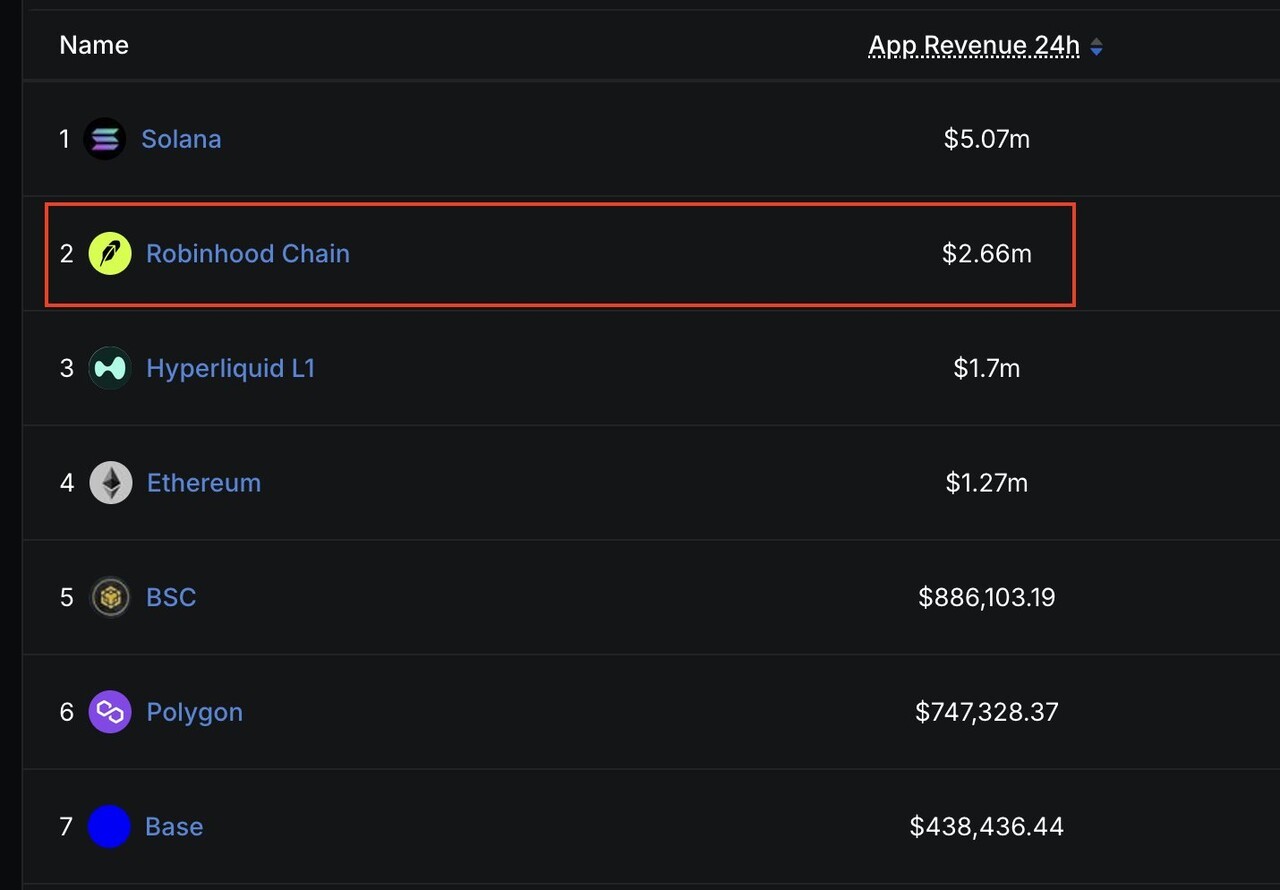
Task: Open the Polygon chain link
Action: pos(195,712)
